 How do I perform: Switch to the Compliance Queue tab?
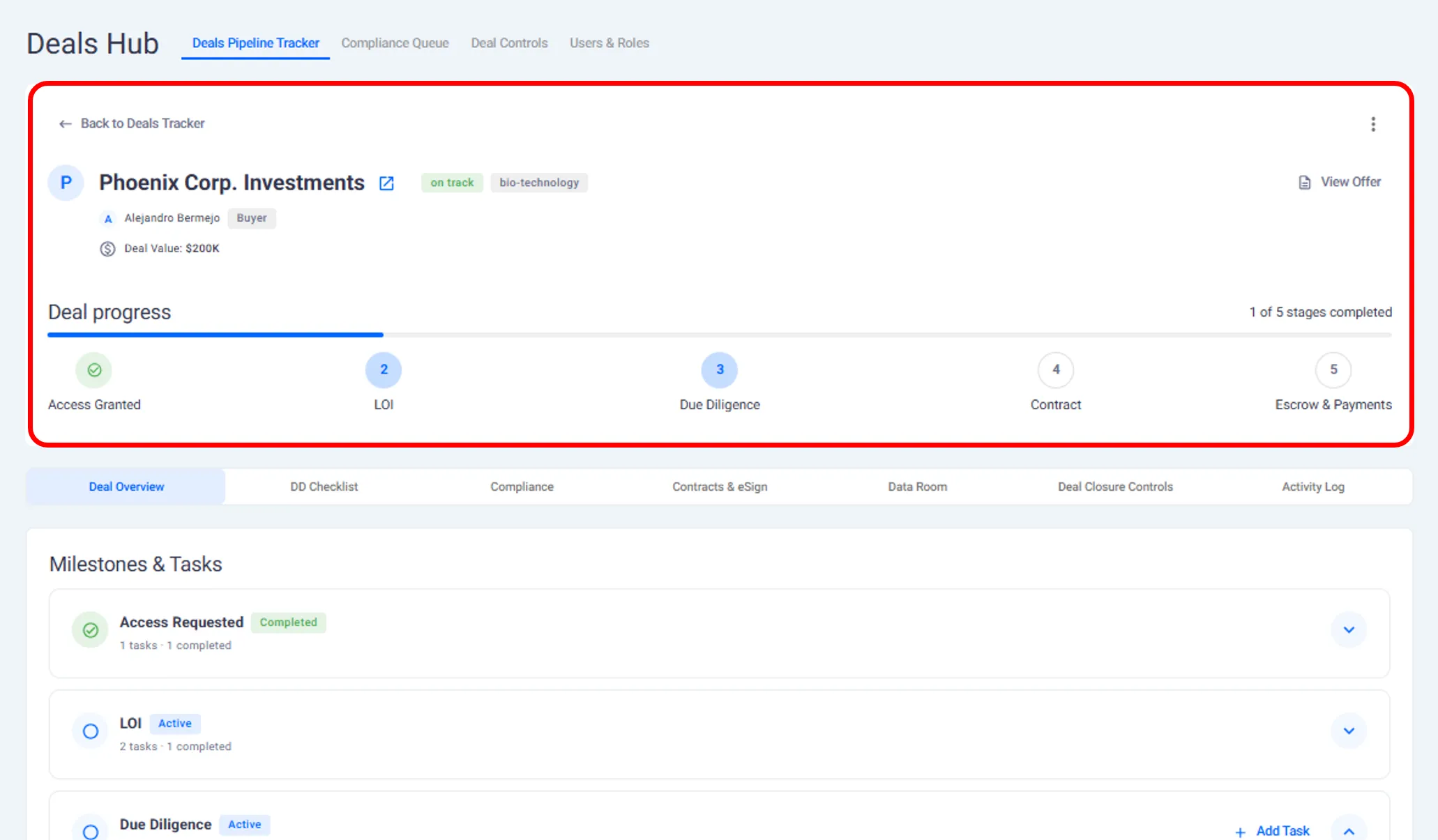click(x=395, y=43)
